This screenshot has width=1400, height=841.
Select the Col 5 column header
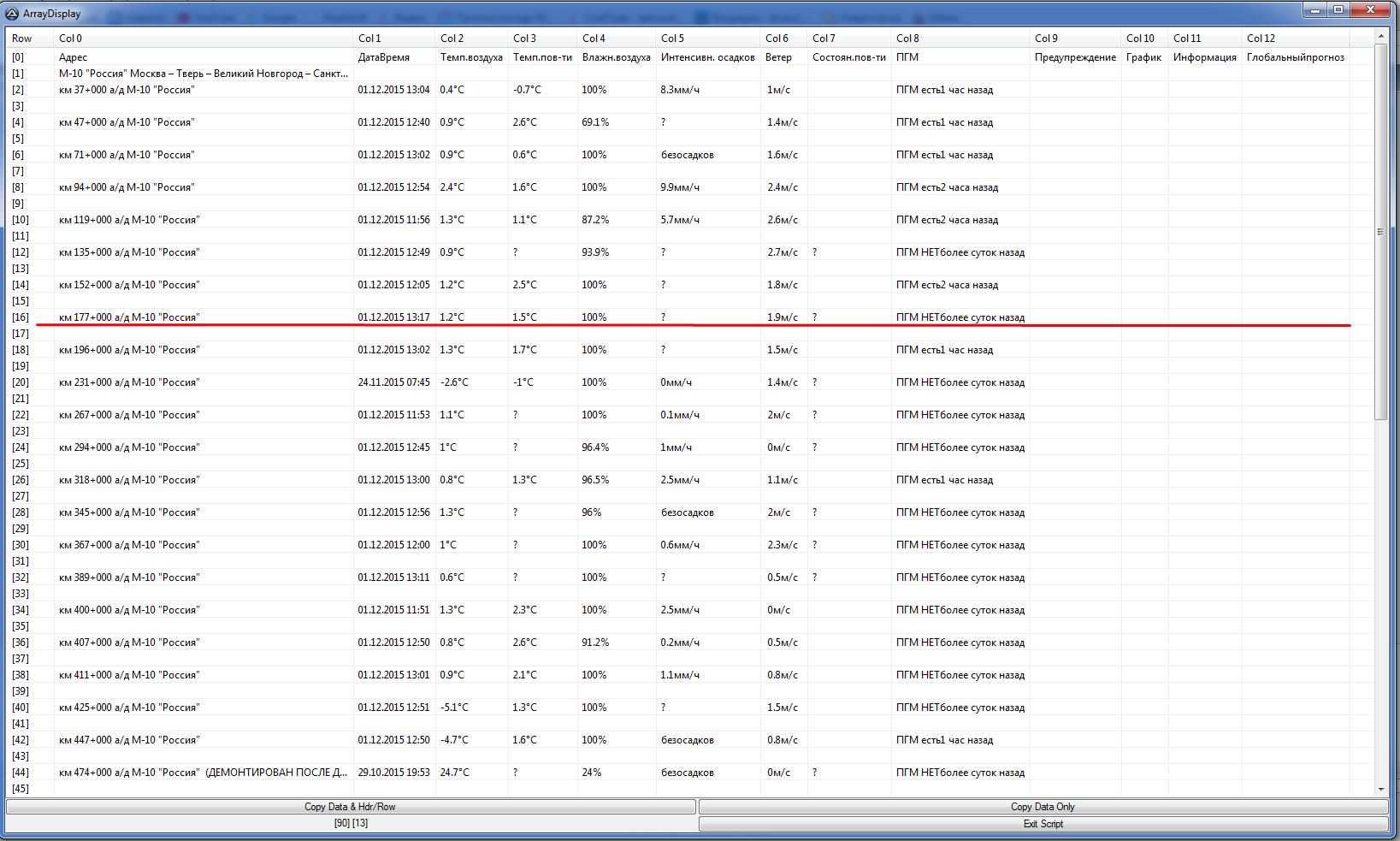[672, 38]
